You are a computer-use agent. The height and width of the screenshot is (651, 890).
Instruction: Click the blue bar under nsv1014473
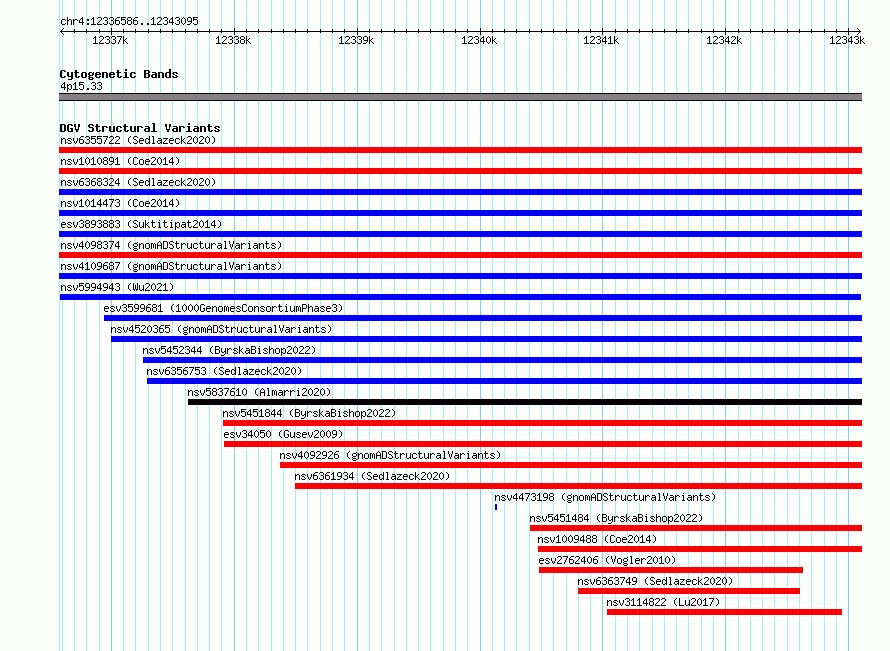[460, 213]
